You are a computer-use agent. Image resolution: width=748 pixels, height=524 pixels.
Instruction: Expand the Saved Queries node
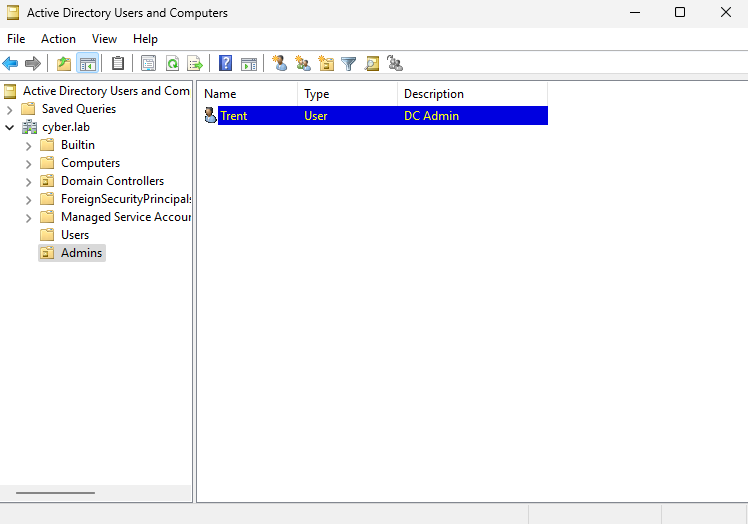[x=10, y=109]
